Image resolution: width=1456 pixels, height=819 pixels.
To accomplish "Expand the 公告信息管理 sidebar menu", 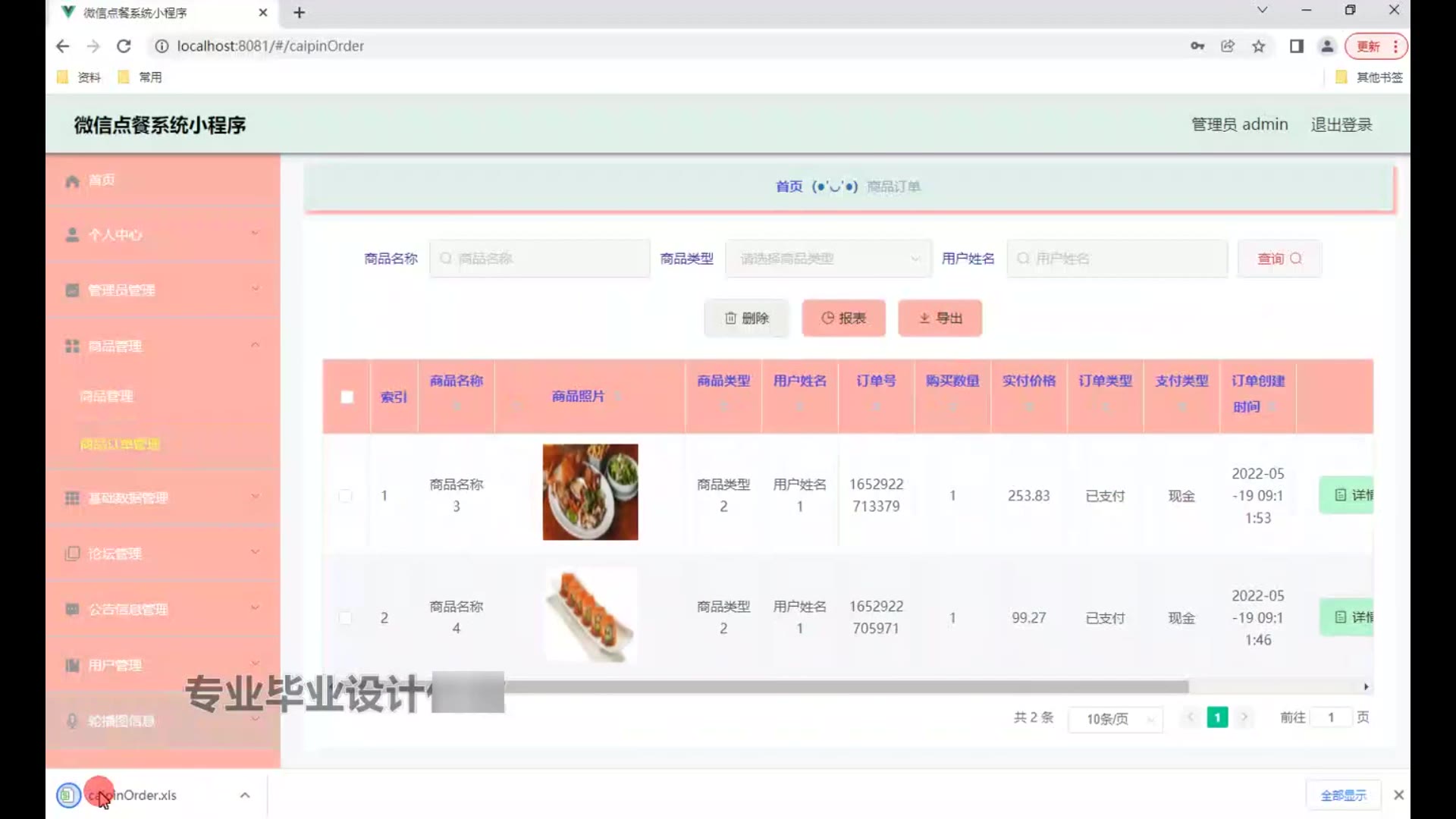I will click(x=163, y=609).
